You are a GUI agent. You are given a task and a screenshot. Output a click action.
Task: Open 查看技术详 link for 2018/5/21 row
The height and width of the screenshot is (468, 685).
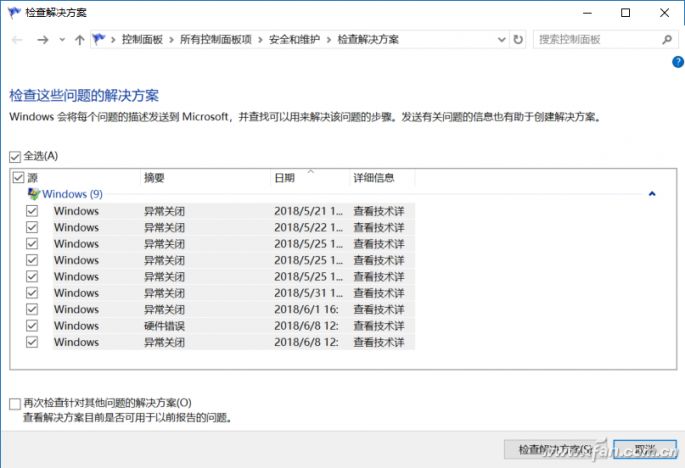tap(379, 211)
